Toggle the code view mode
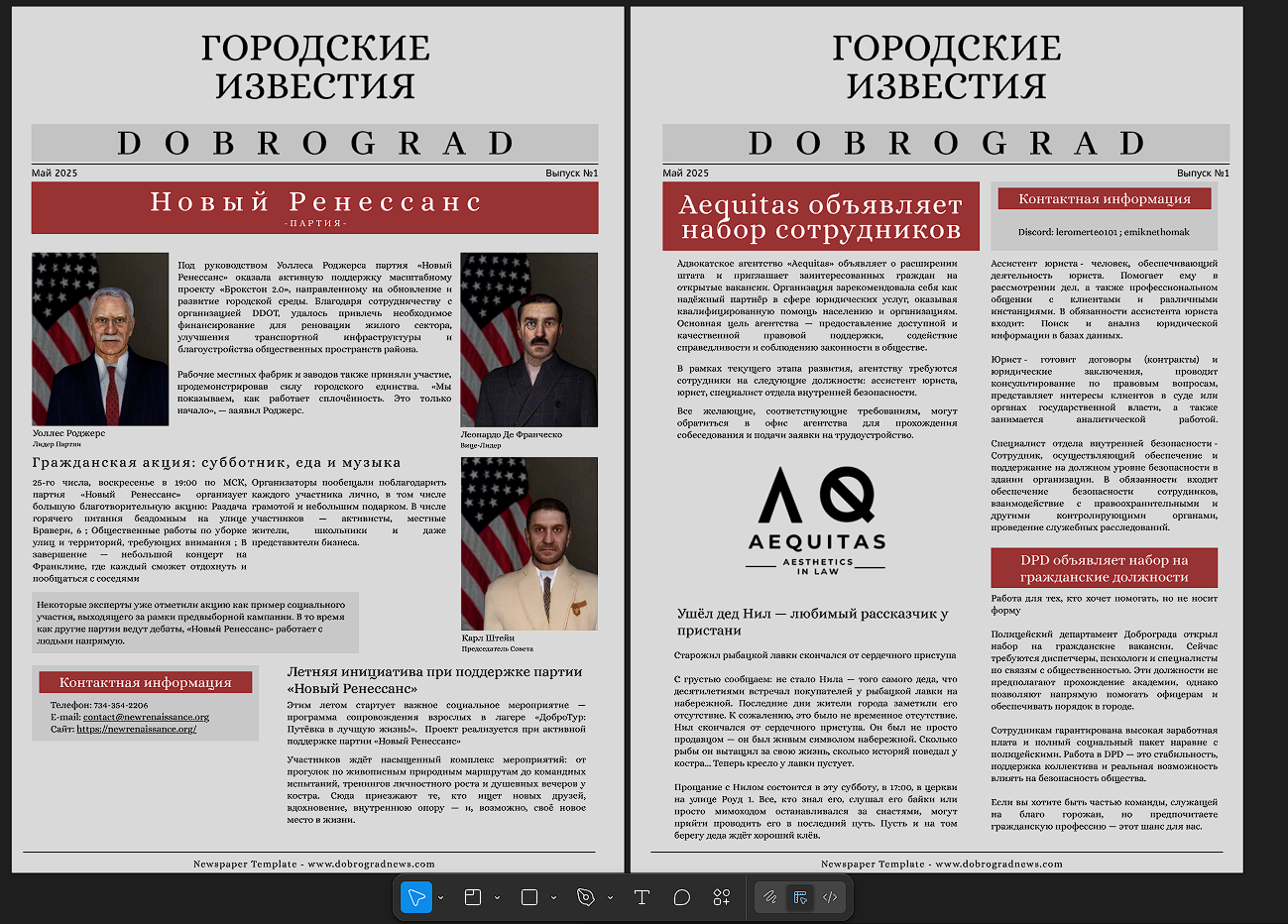This screenshot has height=924, width=1288. coord(832,897)
